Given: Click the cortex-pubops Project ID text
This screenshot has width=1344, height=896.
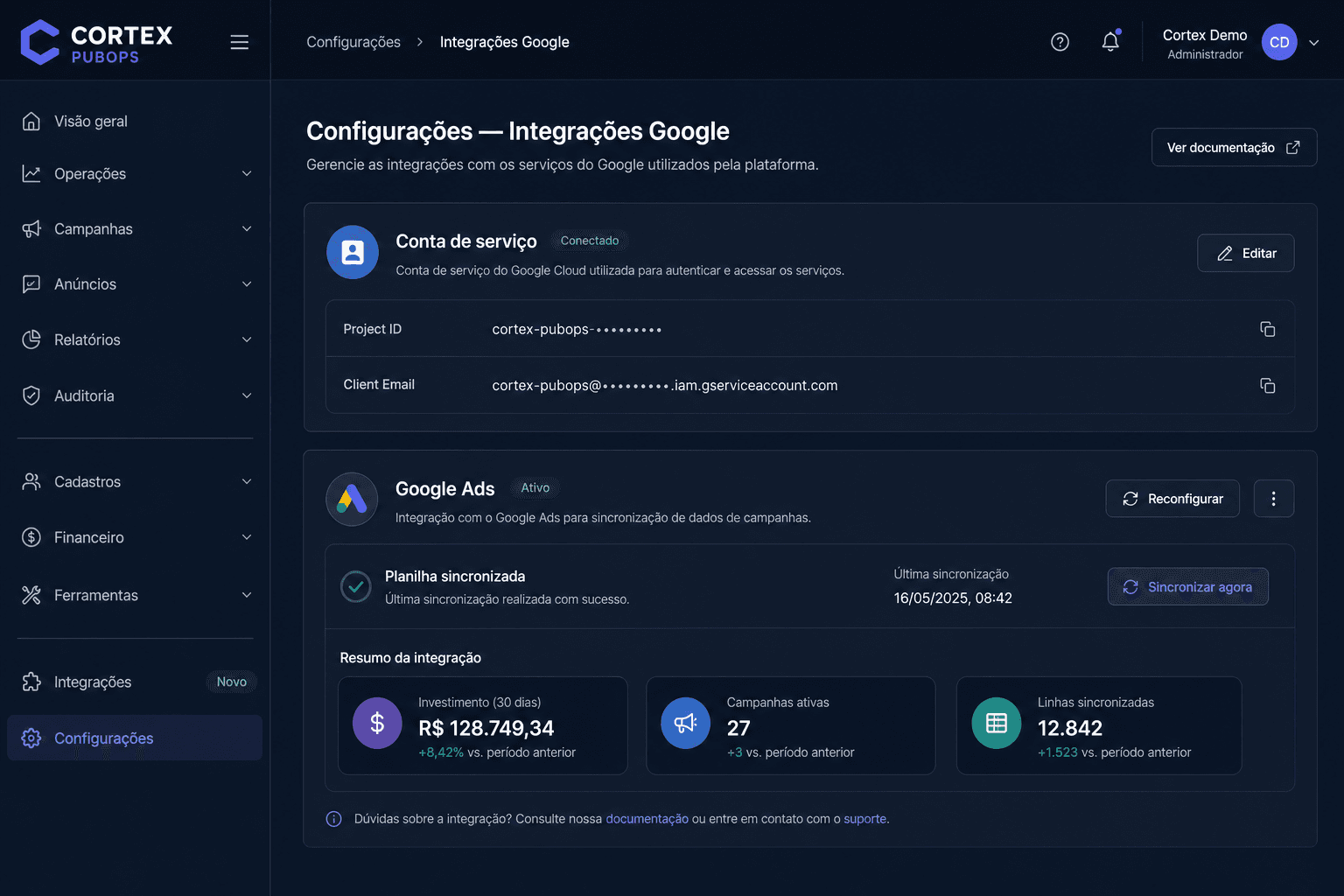Looking at the screenshot, I should coord(577,329).
